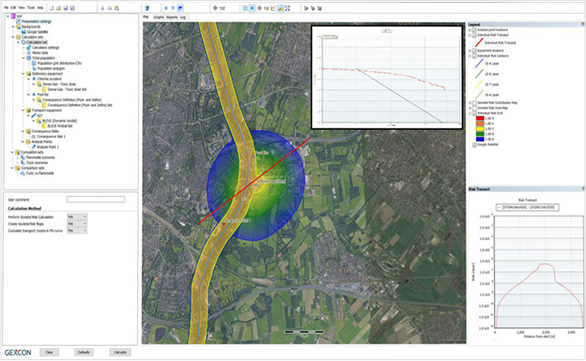Click the Google Satellite tree item icon
The height and width of the screenshot is (361, 586).
(x=23, y=32)
